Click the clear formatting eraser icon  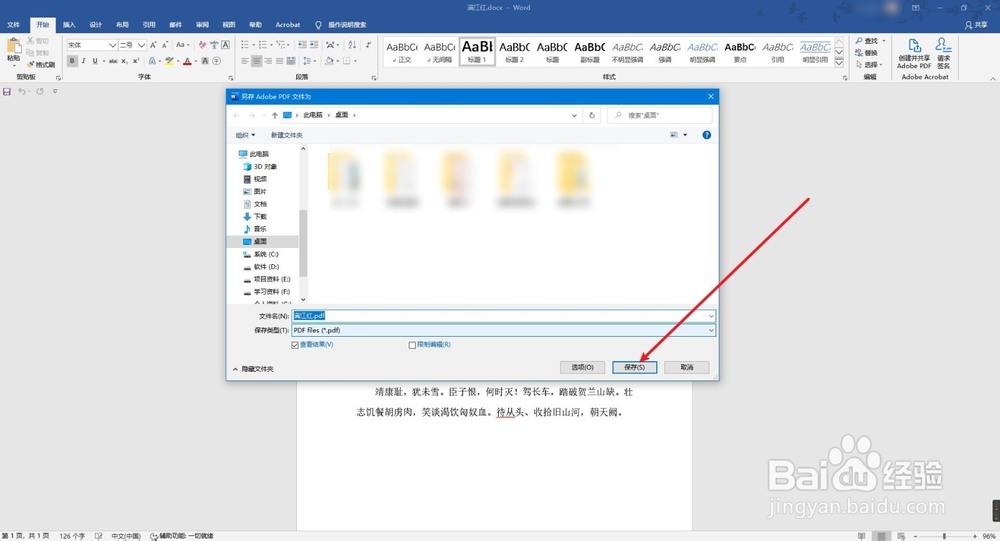tap(202, 45)
